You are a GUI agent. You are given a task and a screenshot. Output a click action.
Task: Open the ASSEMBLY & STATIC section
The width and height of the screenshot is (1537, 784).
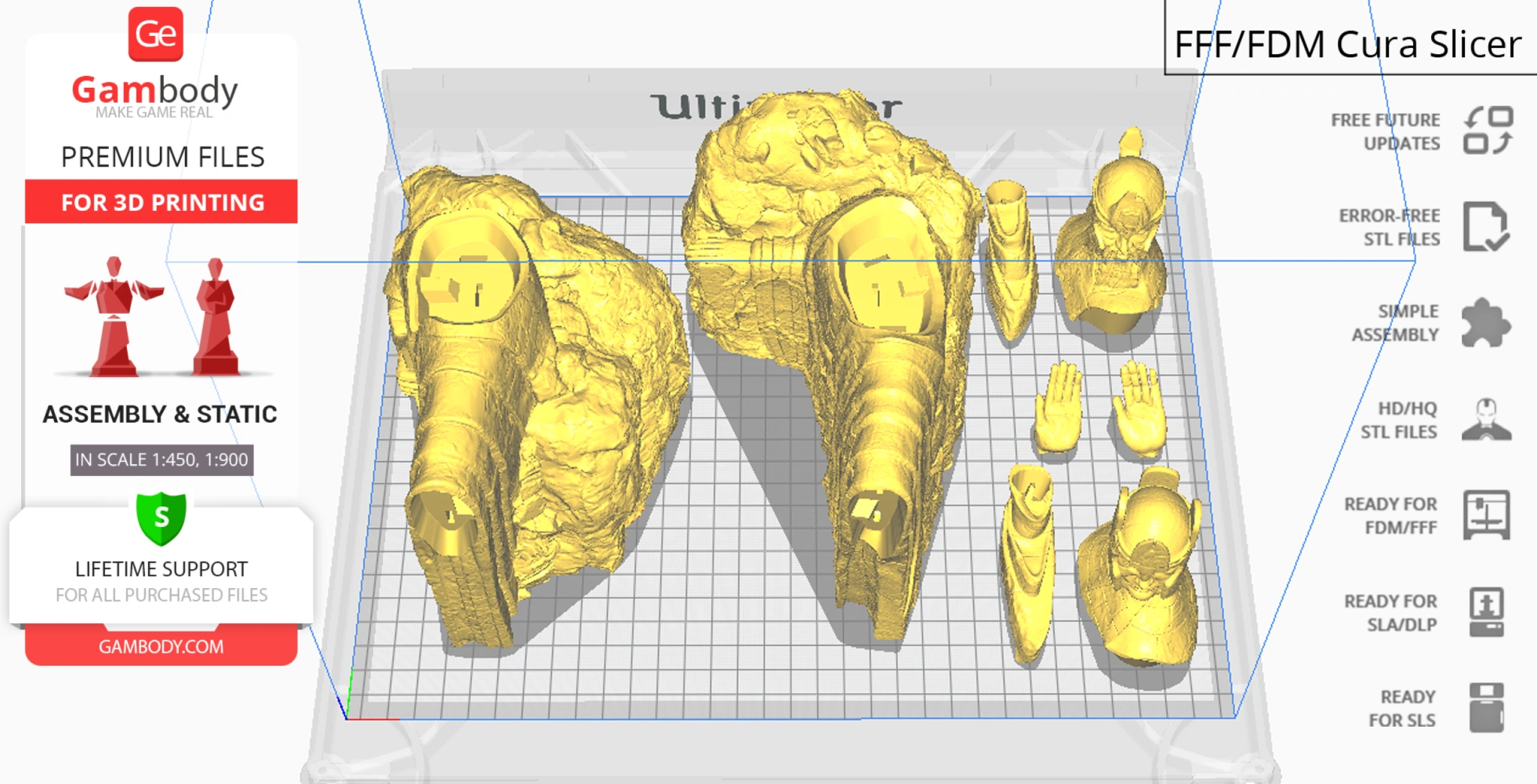pos(160,414)
